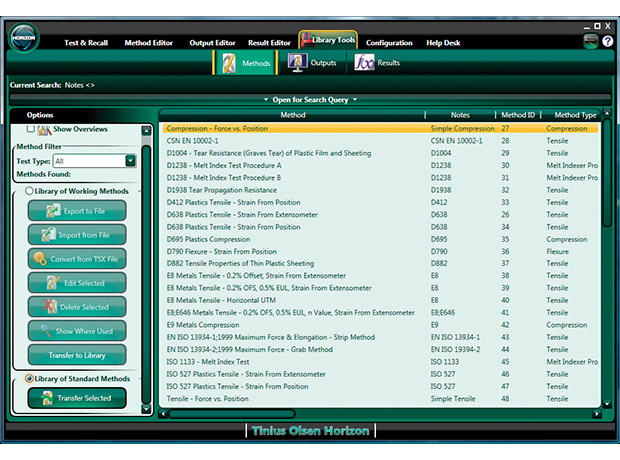The height and width of the screenshot is (460, 620).
Task: Select Library of Standard Methods radio
Action: click(x=29, y=379)
